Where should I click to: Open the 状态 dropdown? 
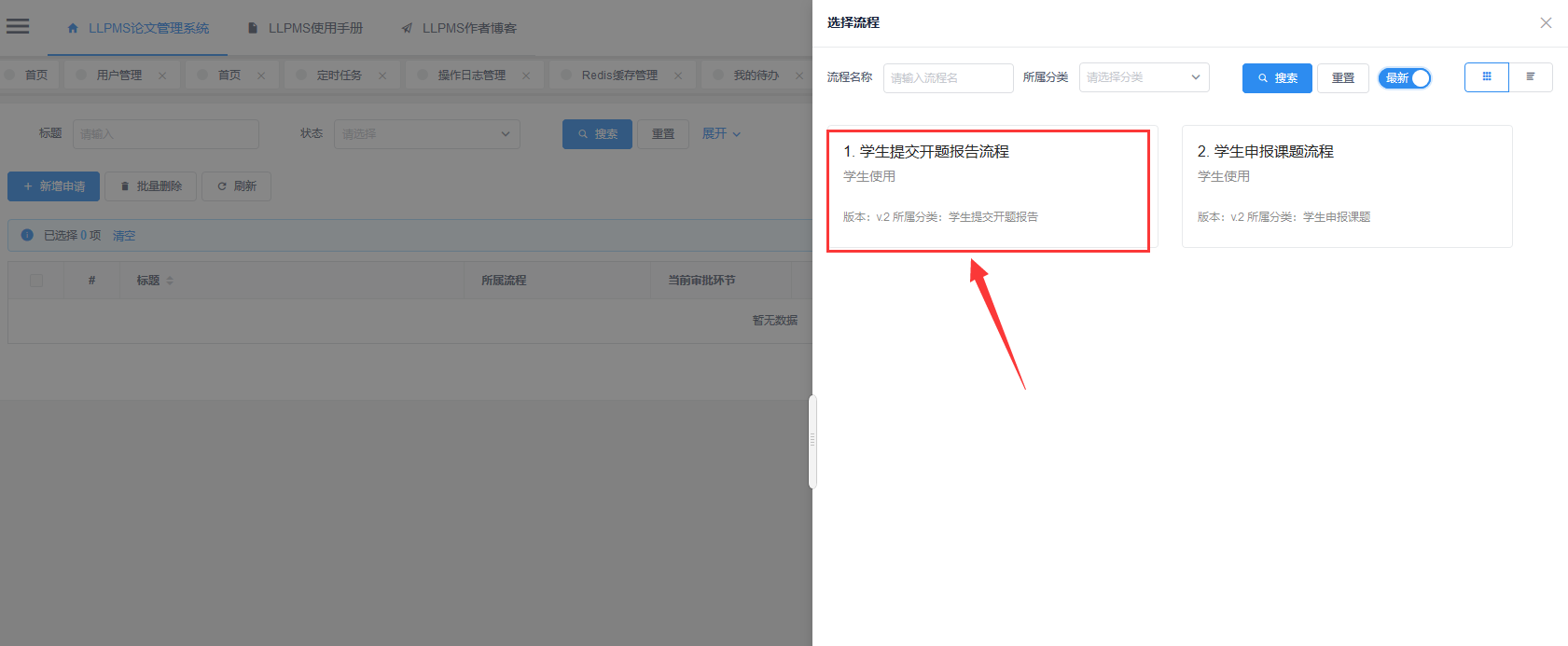pyautogui.click(x=427, y=134)
